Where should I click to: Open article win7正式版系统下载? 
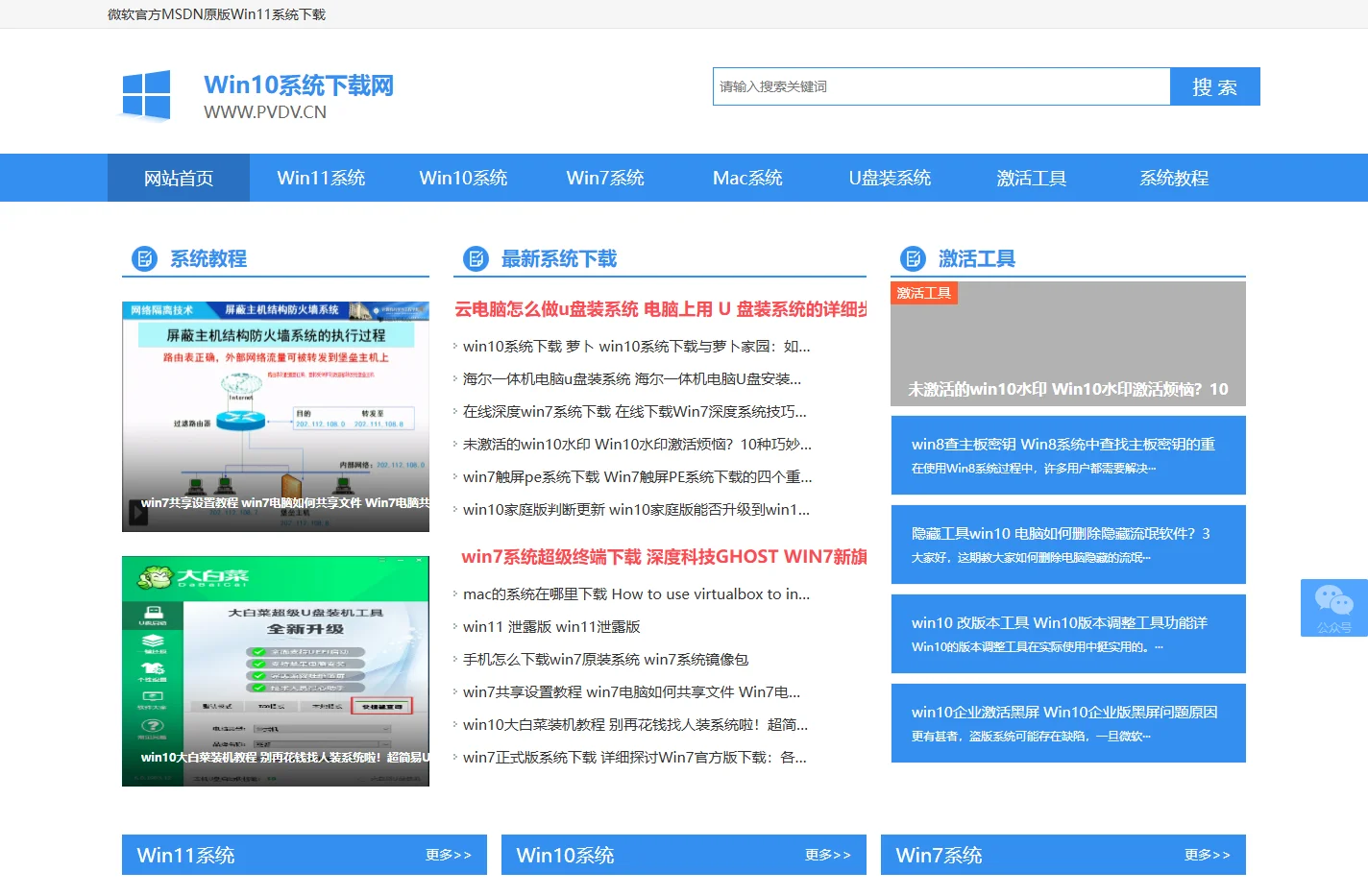[634, 758]
